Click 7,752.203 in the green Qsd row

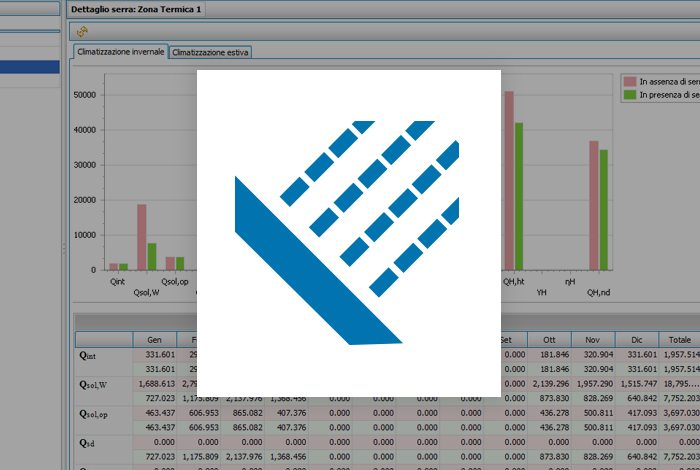tap(681, 457)
